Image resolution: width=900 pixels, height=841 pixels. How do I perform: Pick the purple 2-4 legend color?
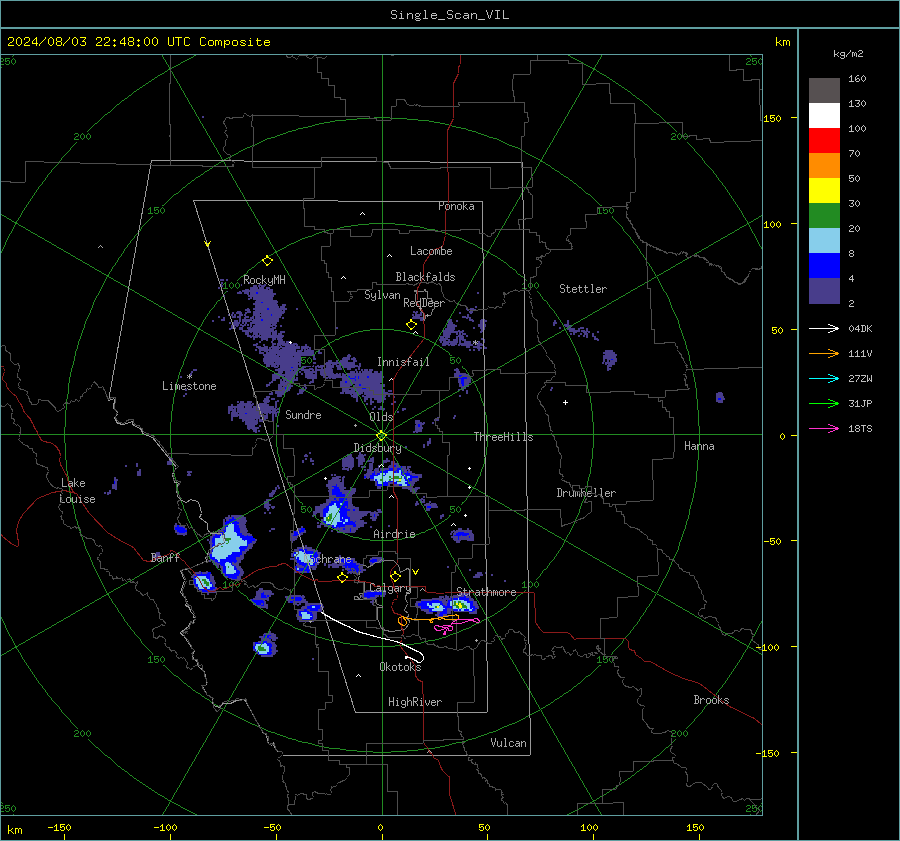(824, 291)
